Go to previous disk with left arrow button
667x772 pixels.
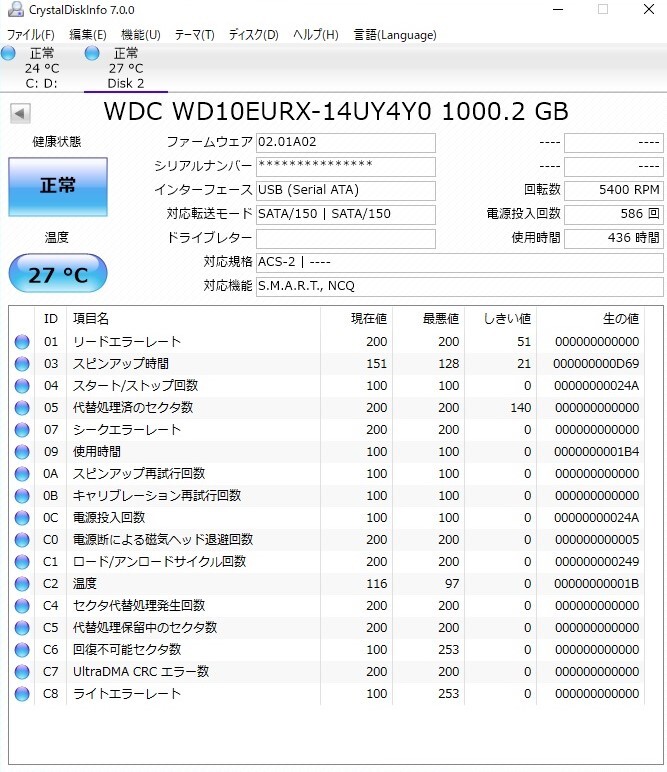click(x=20, y=114)
